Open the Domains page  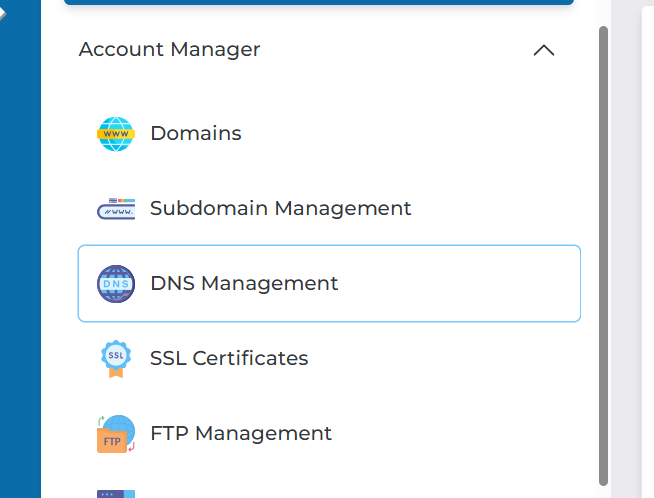pyautogui.click(x=196, y=134)
